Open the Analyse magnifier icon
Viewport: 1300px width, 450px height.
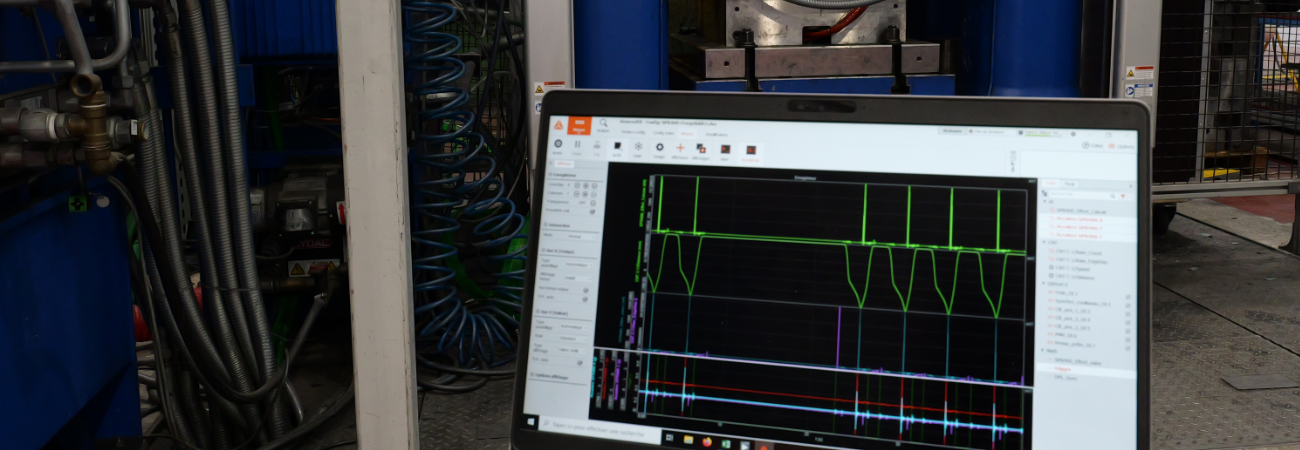click(603, 125)
